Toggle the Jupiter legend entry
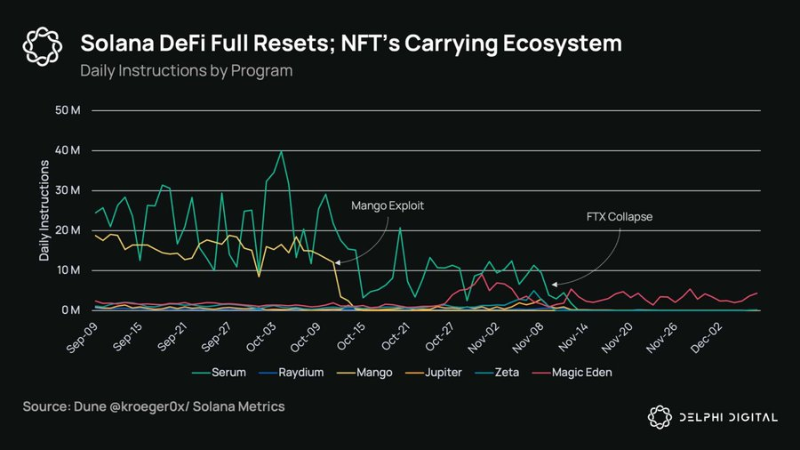The height and width of the screenshot is (450, 800). point(434,372)
